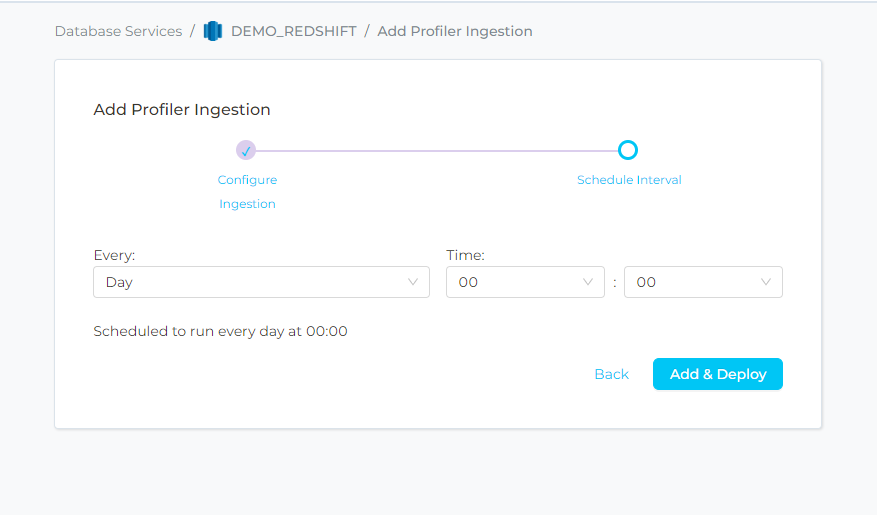The width and height of the screenshot is (877, 515).
Task: Select the Schedule Interval step label
Action: pos(629,180)
